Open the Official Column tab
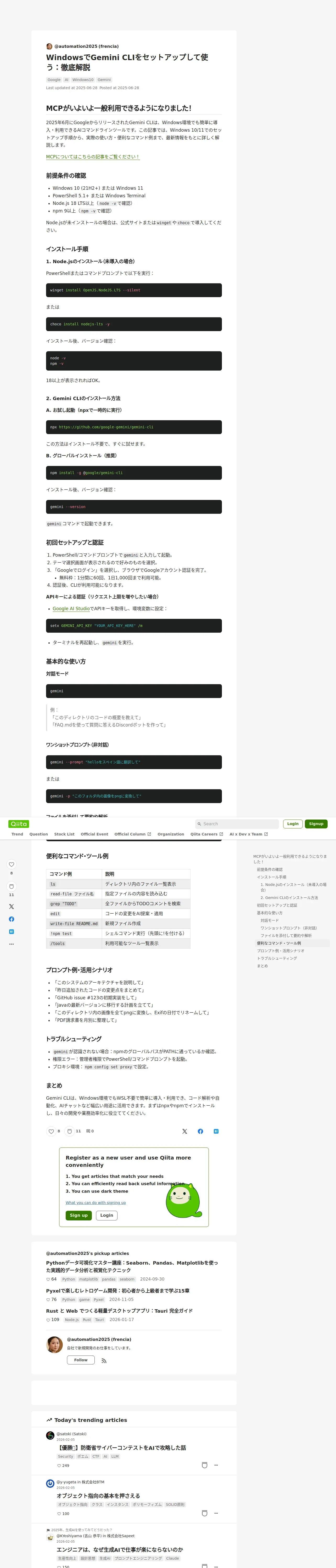Image resolution: width=336 pixels, height=1568 pixels. (x=132, y=834)
